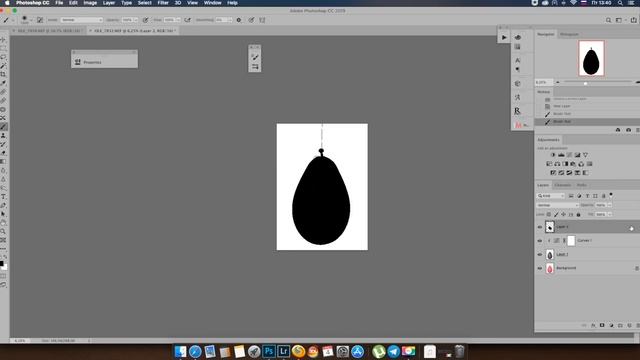This screenshot has height=360, width=640.
Task: Toggle layer filtering on or off
Action: [x=611, y=195]
